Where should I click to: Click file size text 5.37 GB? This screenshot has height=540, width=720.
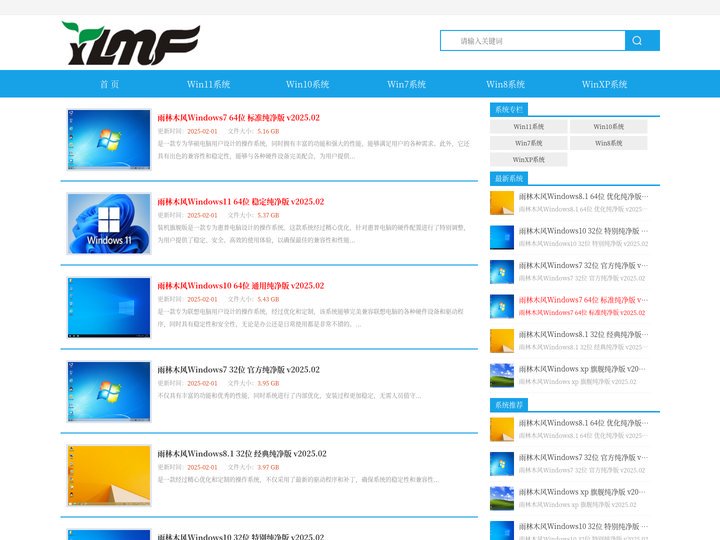[268, 215]
